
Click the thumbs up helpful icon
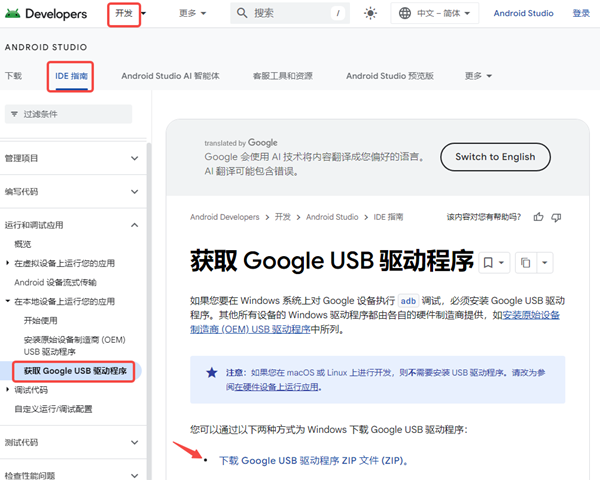coord(538,217)
